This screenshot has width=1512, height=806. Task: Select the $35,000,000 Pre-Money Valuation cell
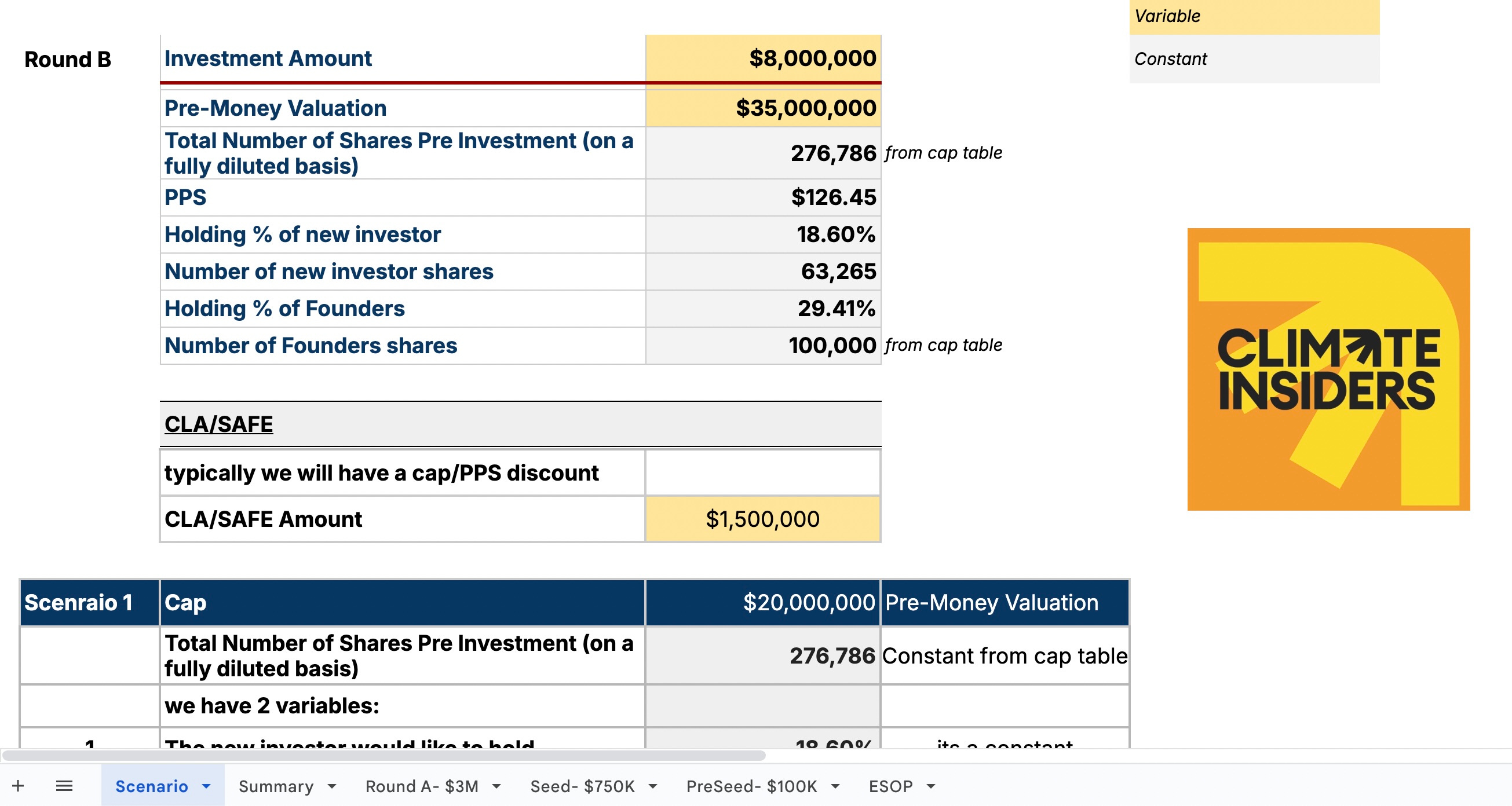tap(763, 108)
